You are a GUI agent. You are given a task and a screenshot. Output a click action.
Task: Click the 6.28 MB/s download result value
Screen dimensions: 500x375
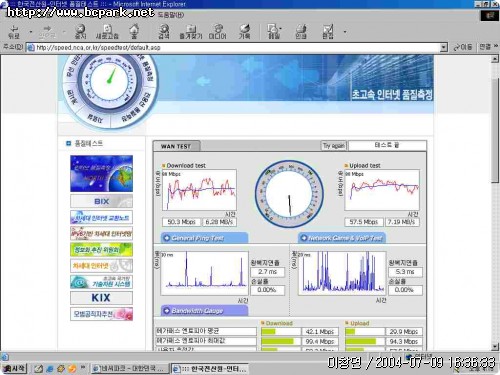pos(219,222)
